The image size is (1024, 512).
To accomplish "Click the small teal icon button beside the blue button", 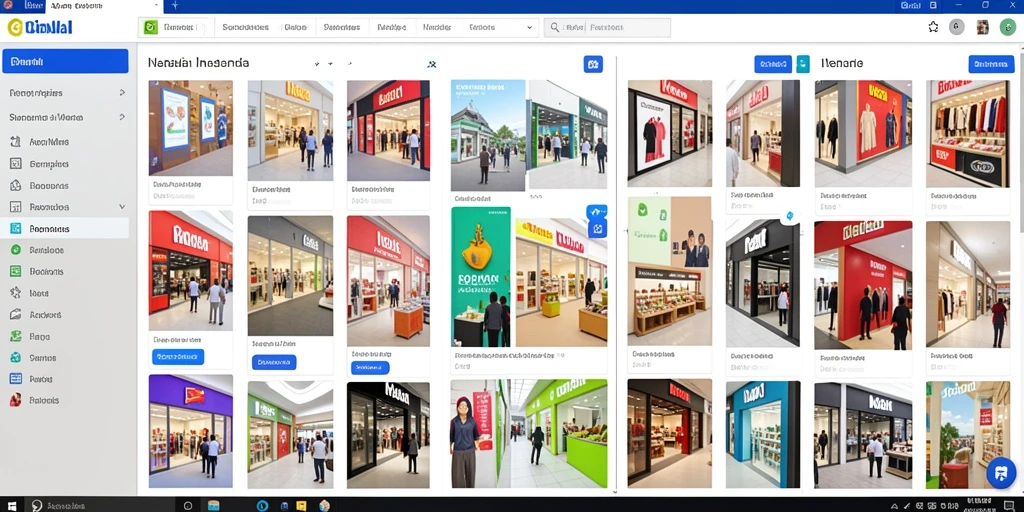I will point(803,64).
